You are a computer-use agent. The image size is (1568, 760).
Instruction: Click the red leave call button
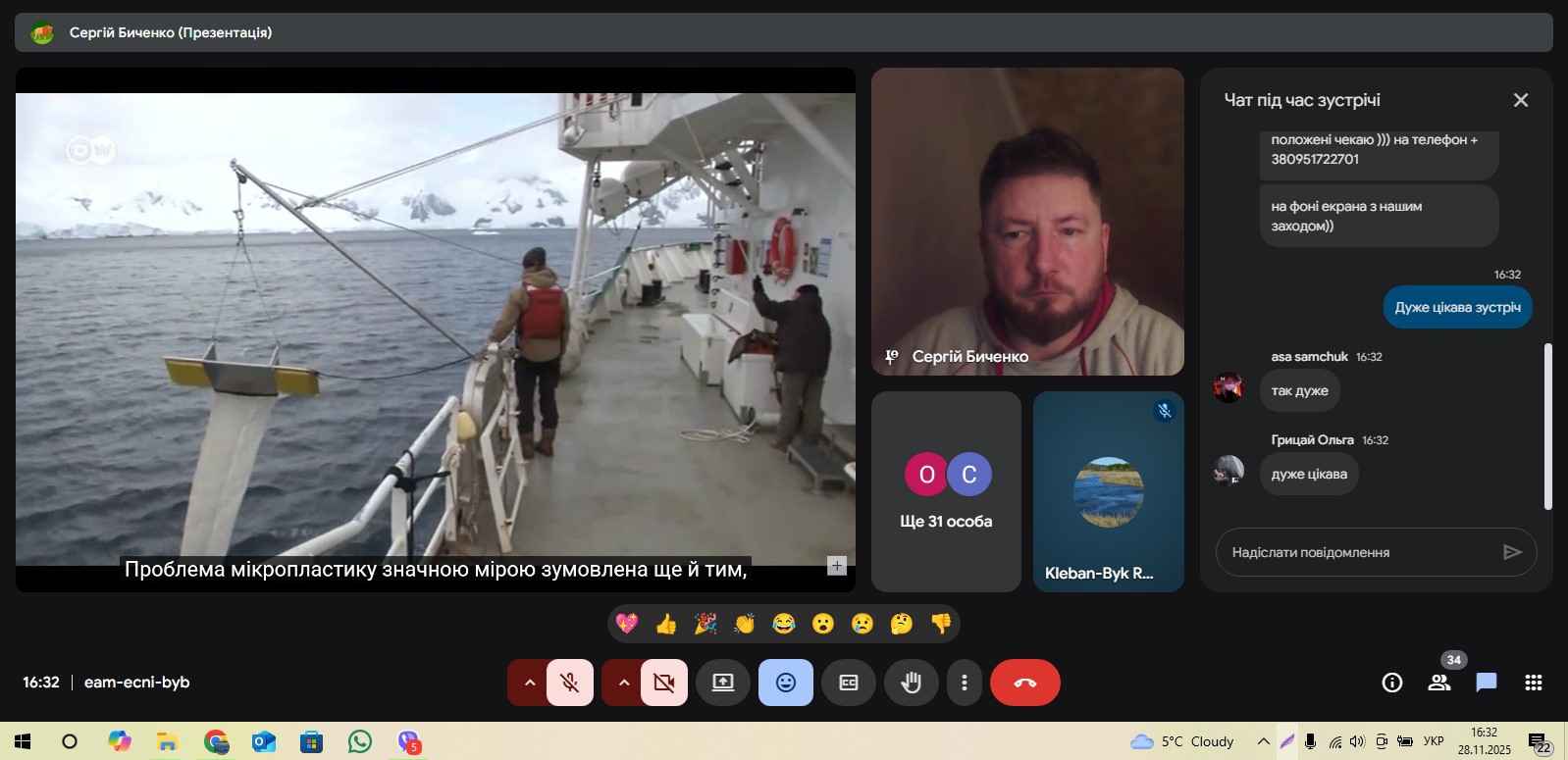[x=1024, y=683]
